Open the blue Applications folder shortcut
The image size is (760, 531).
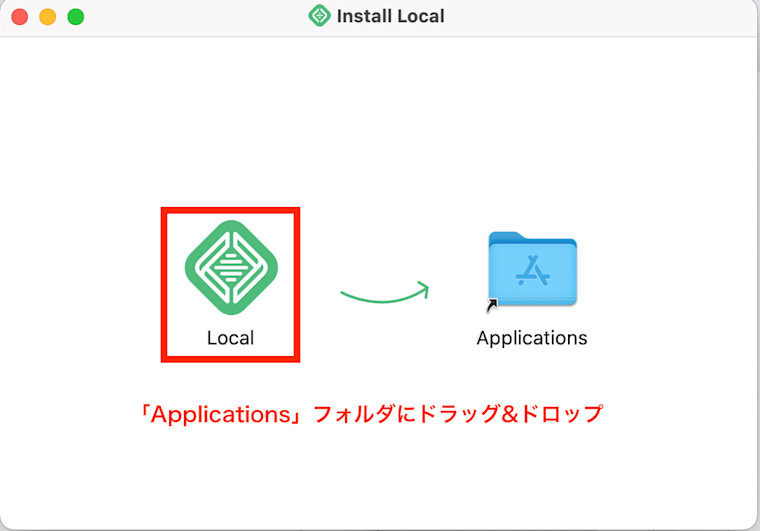pos(532,269)
